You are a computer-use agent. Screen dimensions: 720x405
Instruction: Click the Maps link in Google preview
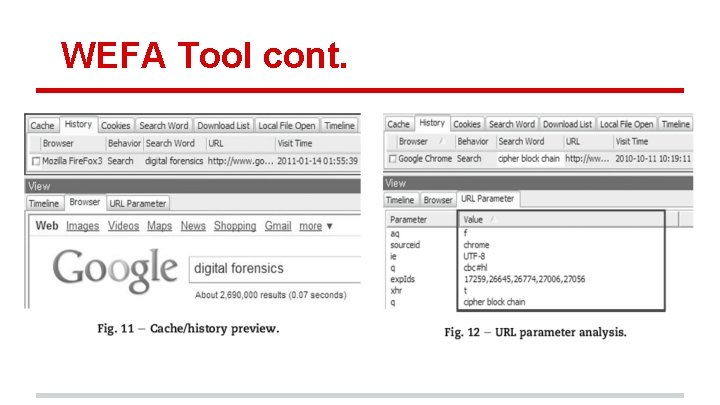click(159, 226)
